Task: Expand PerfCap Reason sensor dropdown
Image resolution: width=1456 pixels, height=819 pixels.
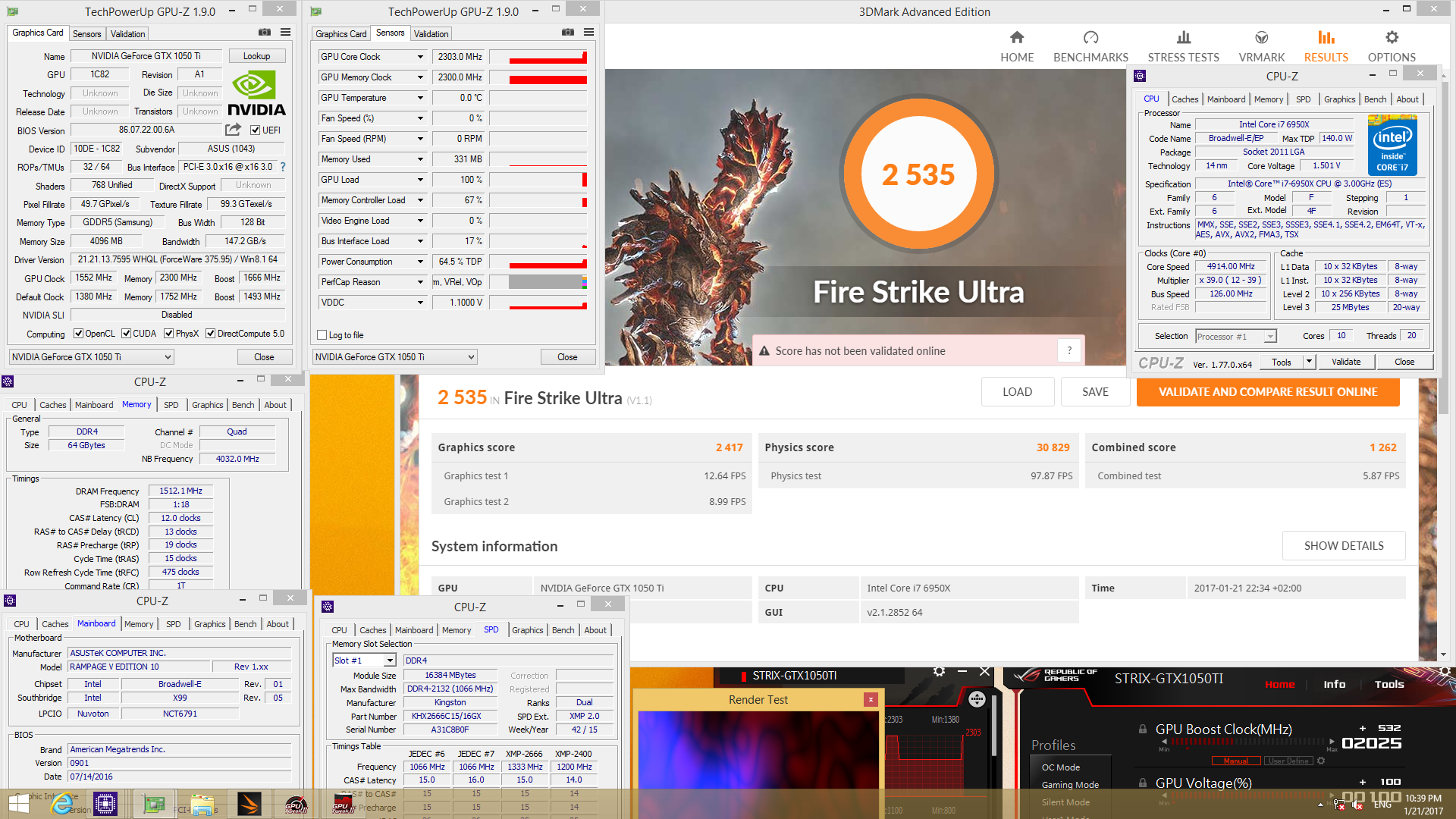Action: click(x=420, y=282)
